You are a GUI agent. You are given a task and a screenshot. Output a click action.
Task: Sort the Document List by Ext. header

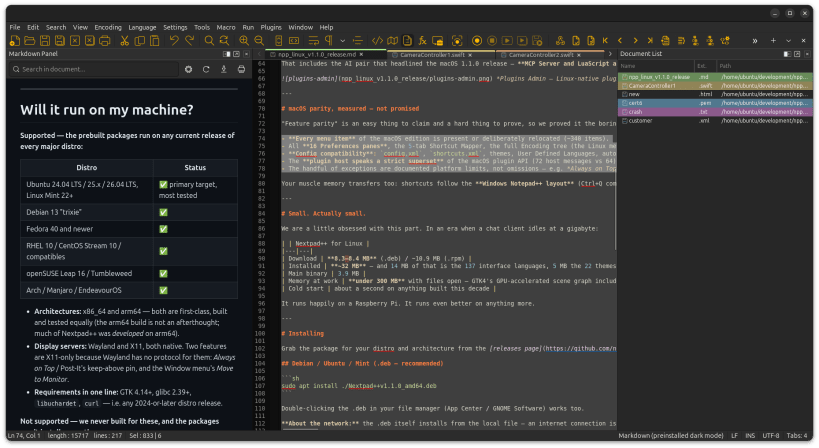[x=705, y=66]
